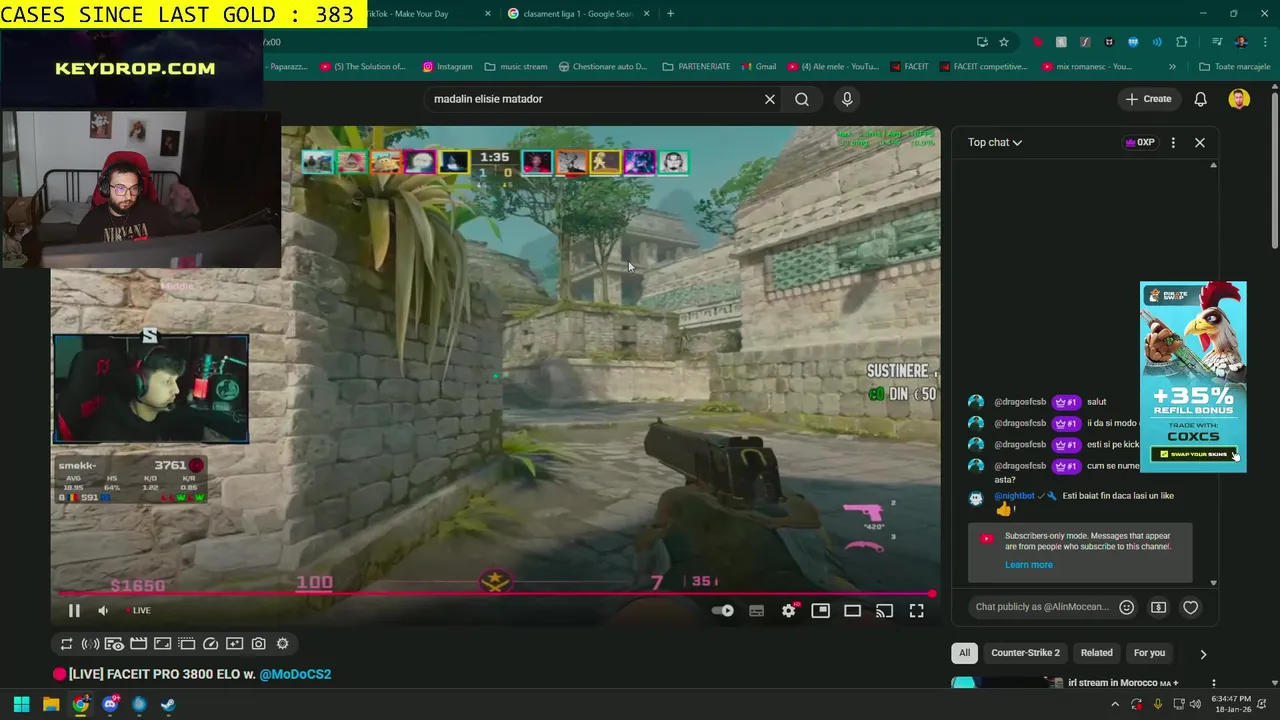Toggle the autoplay switch in player
Image resolution: width=1280 pixels, height=720 pixels.
pyautogui.click(x=723, y=611)
